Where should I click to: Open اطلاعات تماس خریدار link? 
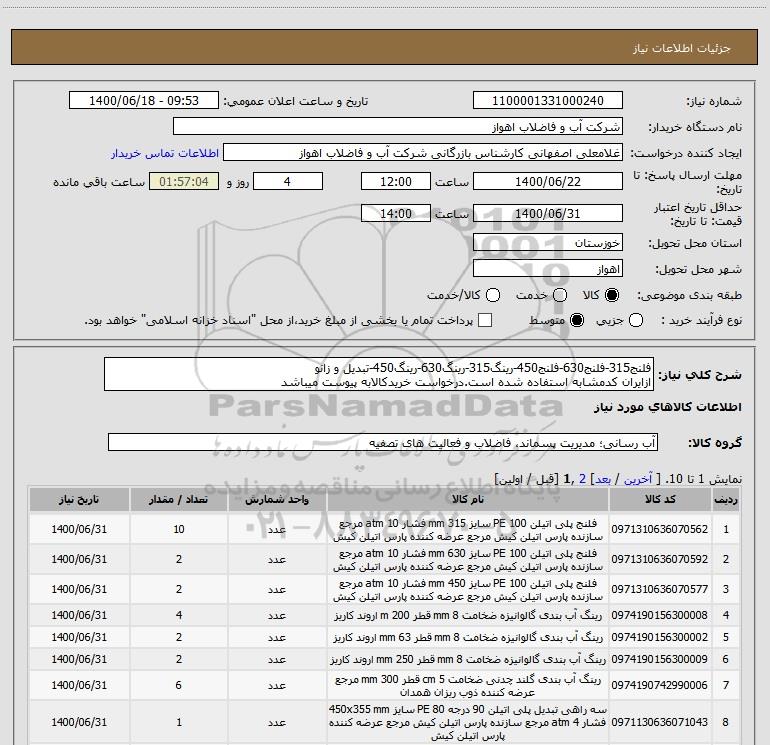pyautogui.click(x=165, y=153)
